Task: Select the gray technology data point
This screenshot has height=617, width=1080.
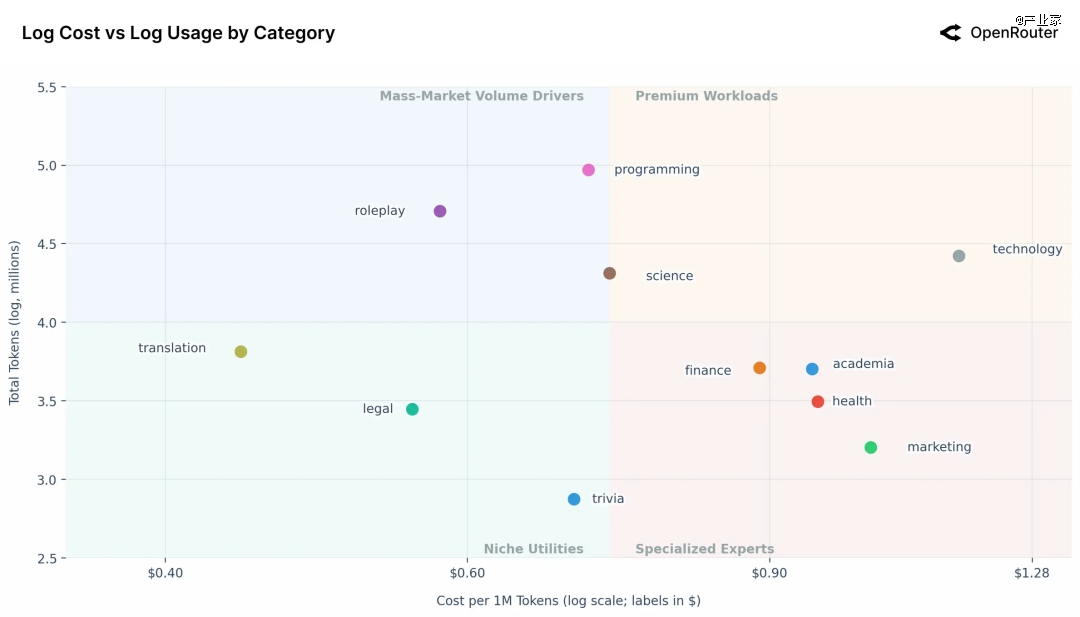Action: 959,256
